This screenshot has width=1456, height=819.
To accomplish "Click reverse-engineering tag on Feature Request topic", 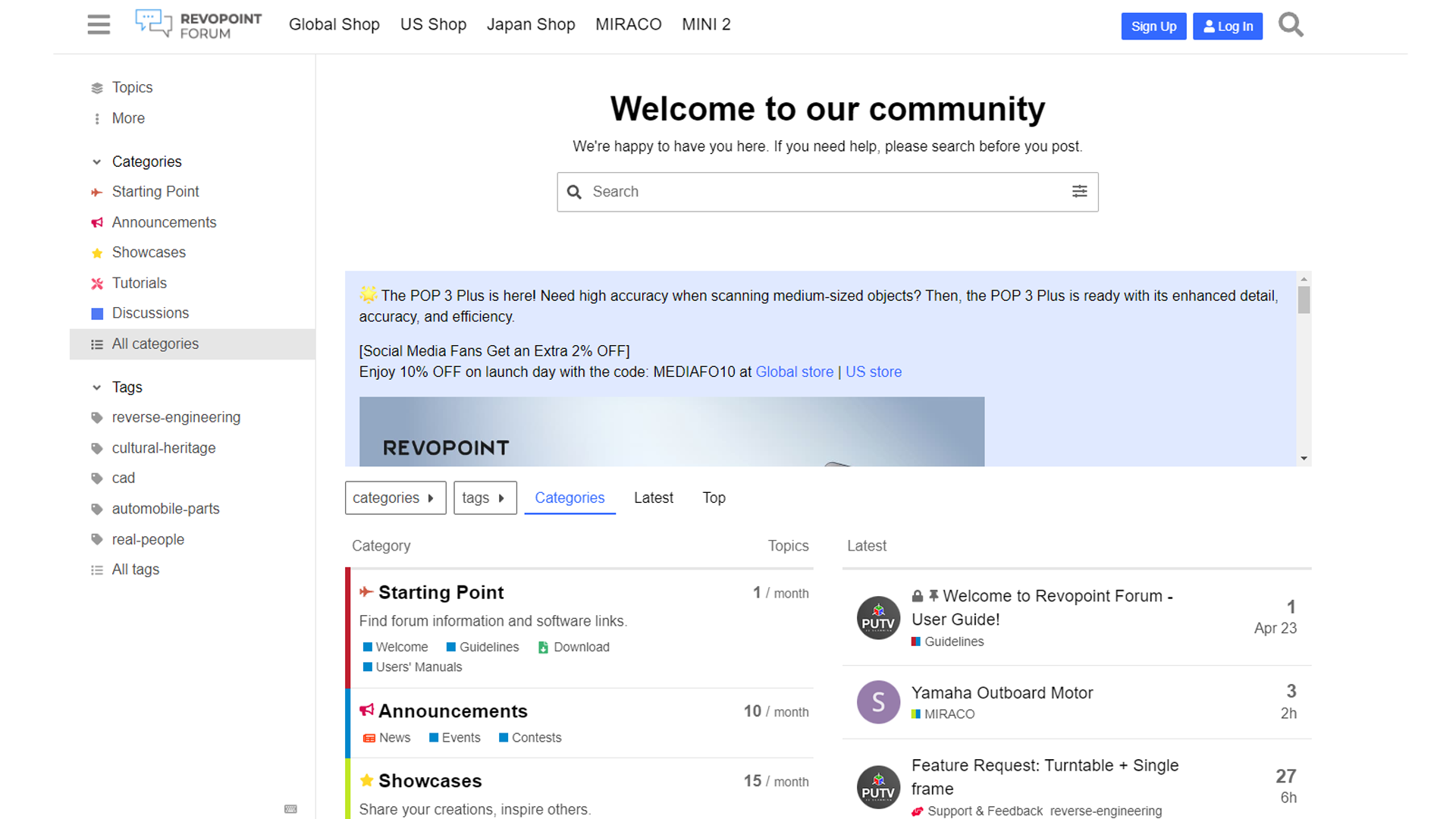I will point(1106,811).
